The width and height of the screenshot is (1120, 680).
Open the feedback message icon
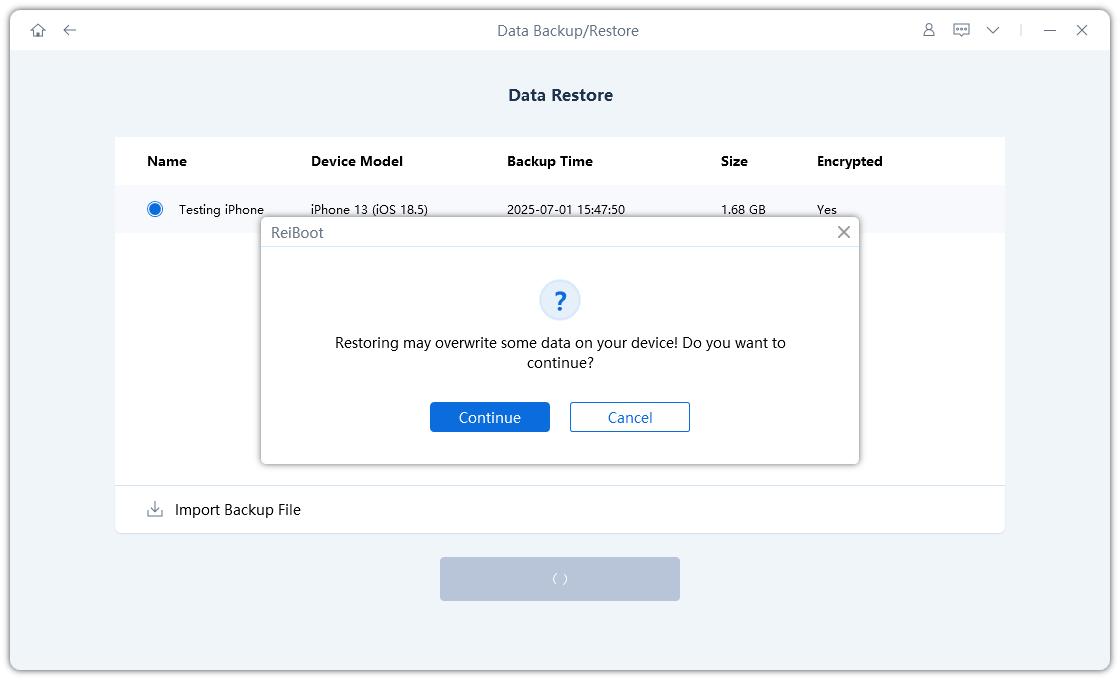[x=961, y=30]
